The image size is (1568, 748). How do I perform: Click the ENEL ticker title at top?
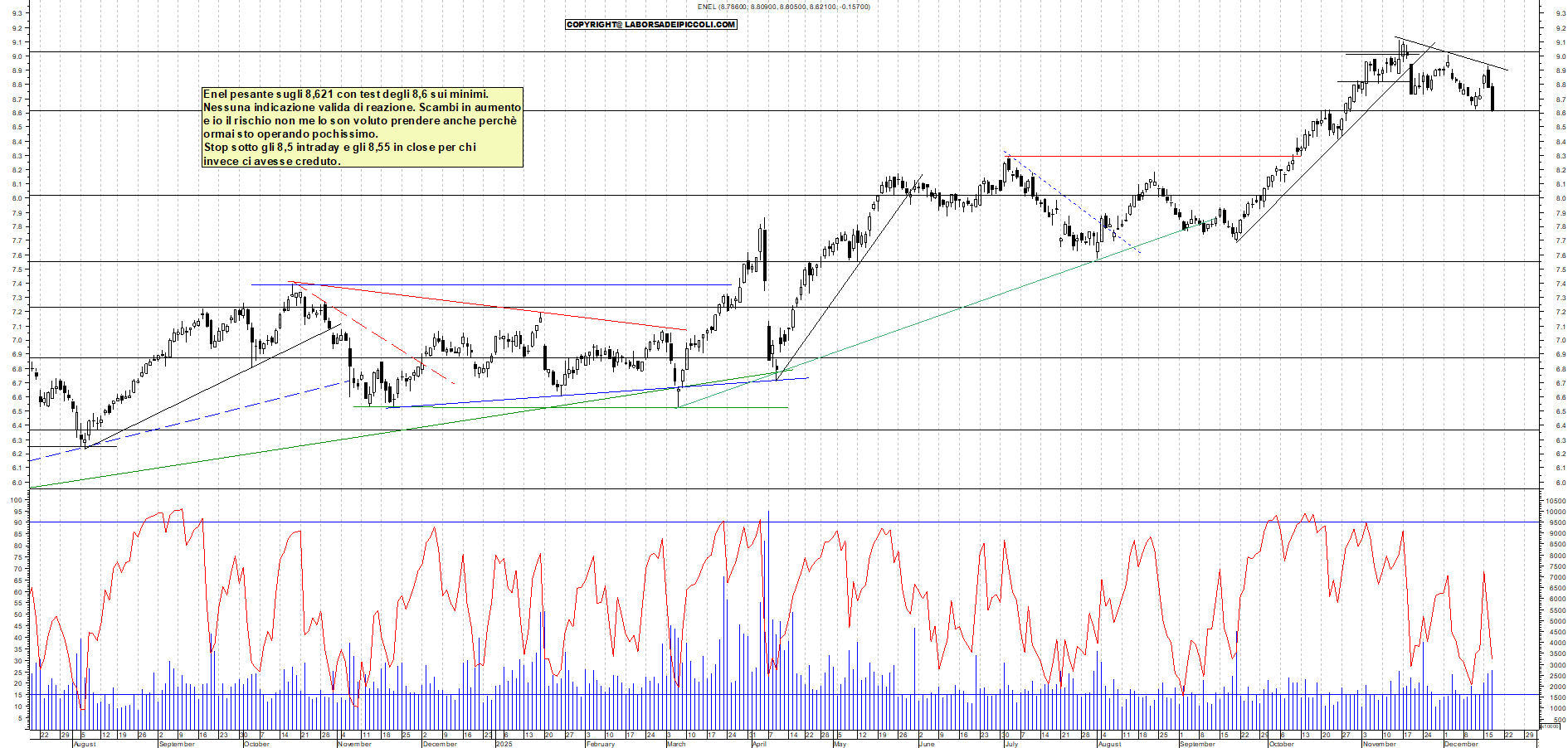(783, 7)
